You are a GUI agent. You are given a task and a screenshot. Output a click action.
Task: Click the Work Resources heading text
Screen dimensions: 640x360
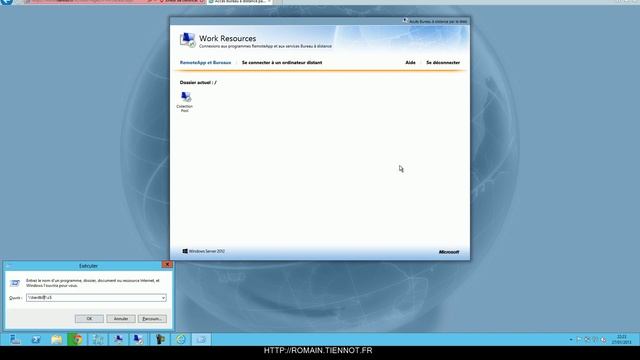pos(228,38)
